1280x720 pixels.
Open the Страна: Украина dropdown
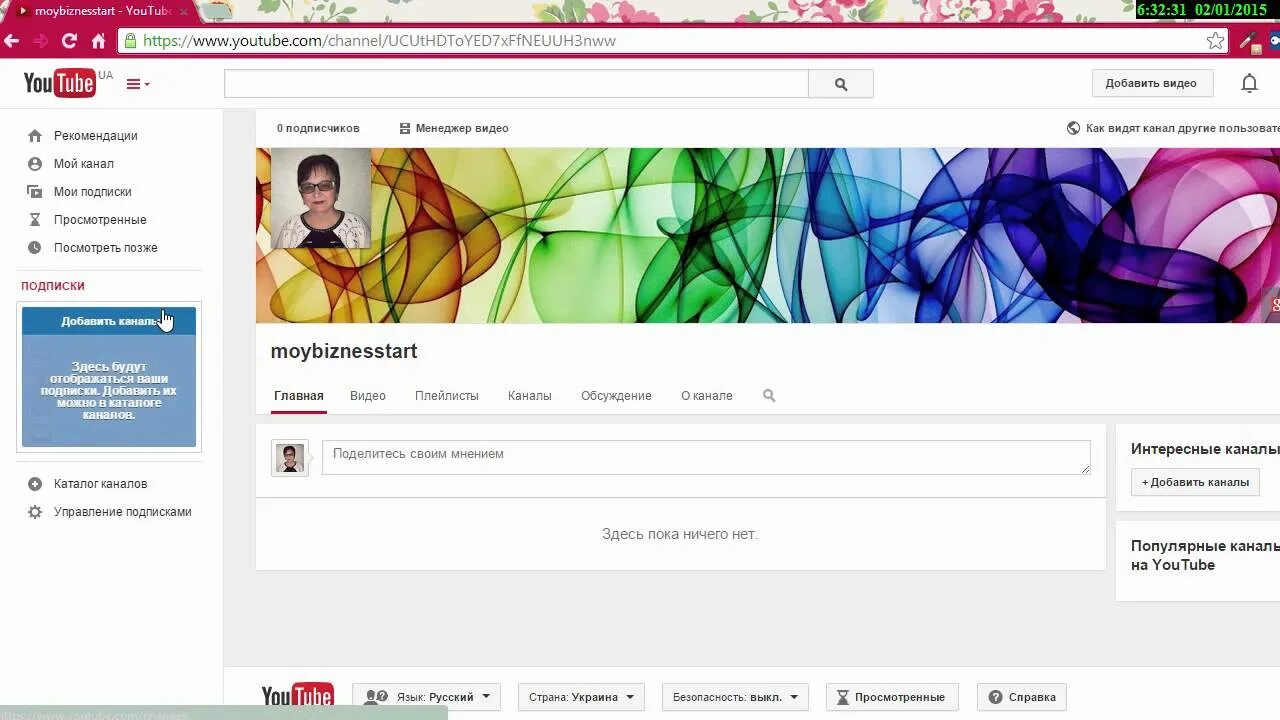(581, 697)
